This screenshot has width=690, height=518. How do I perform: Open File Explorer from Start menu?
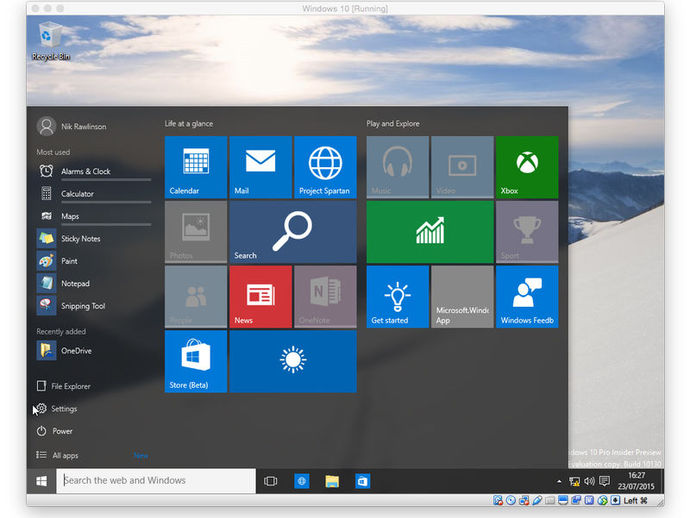pyautogui.click(x=64, y=386)
